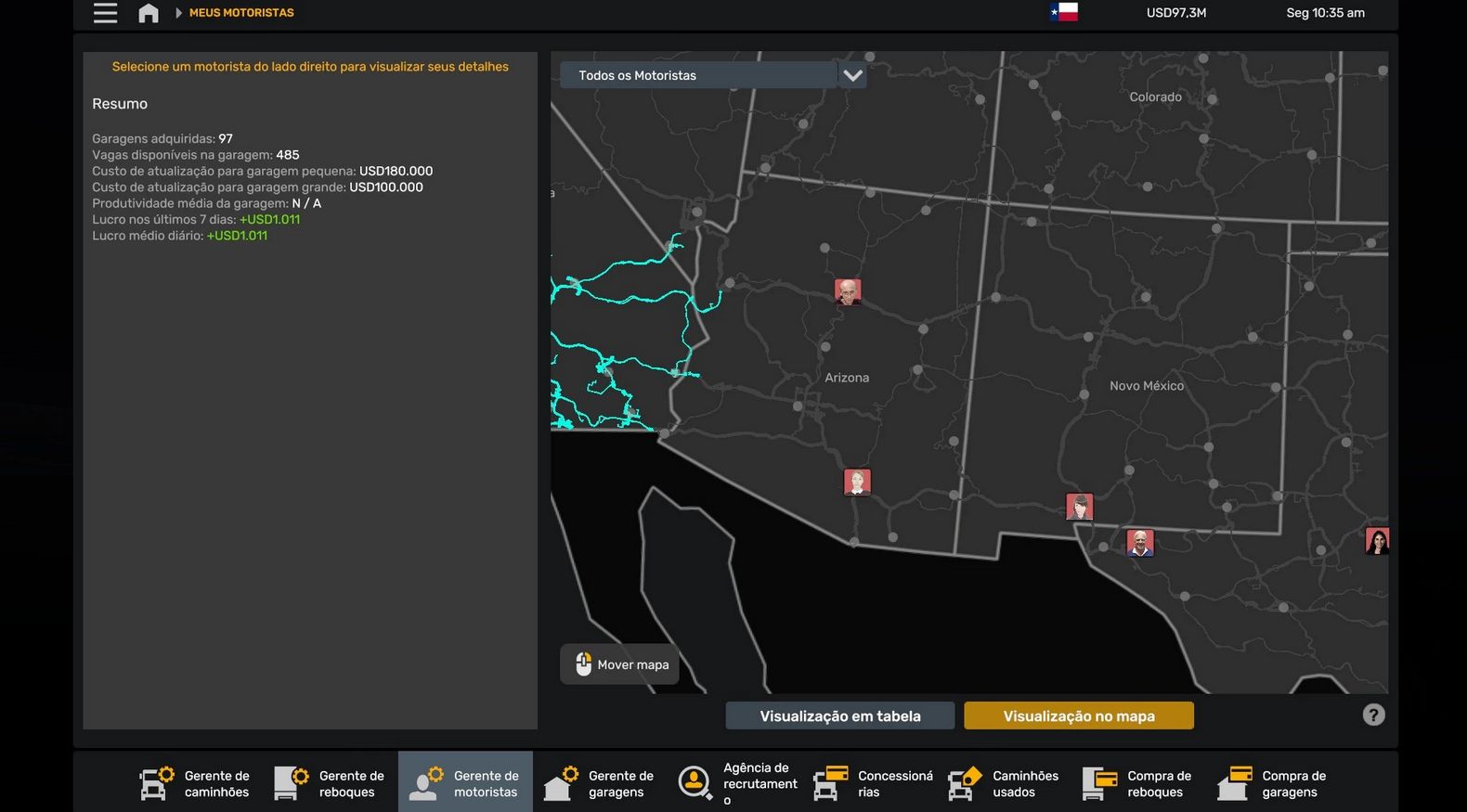Go to the home screen icon
Viewport: 1467px width, 812px height.
point(149,13)
